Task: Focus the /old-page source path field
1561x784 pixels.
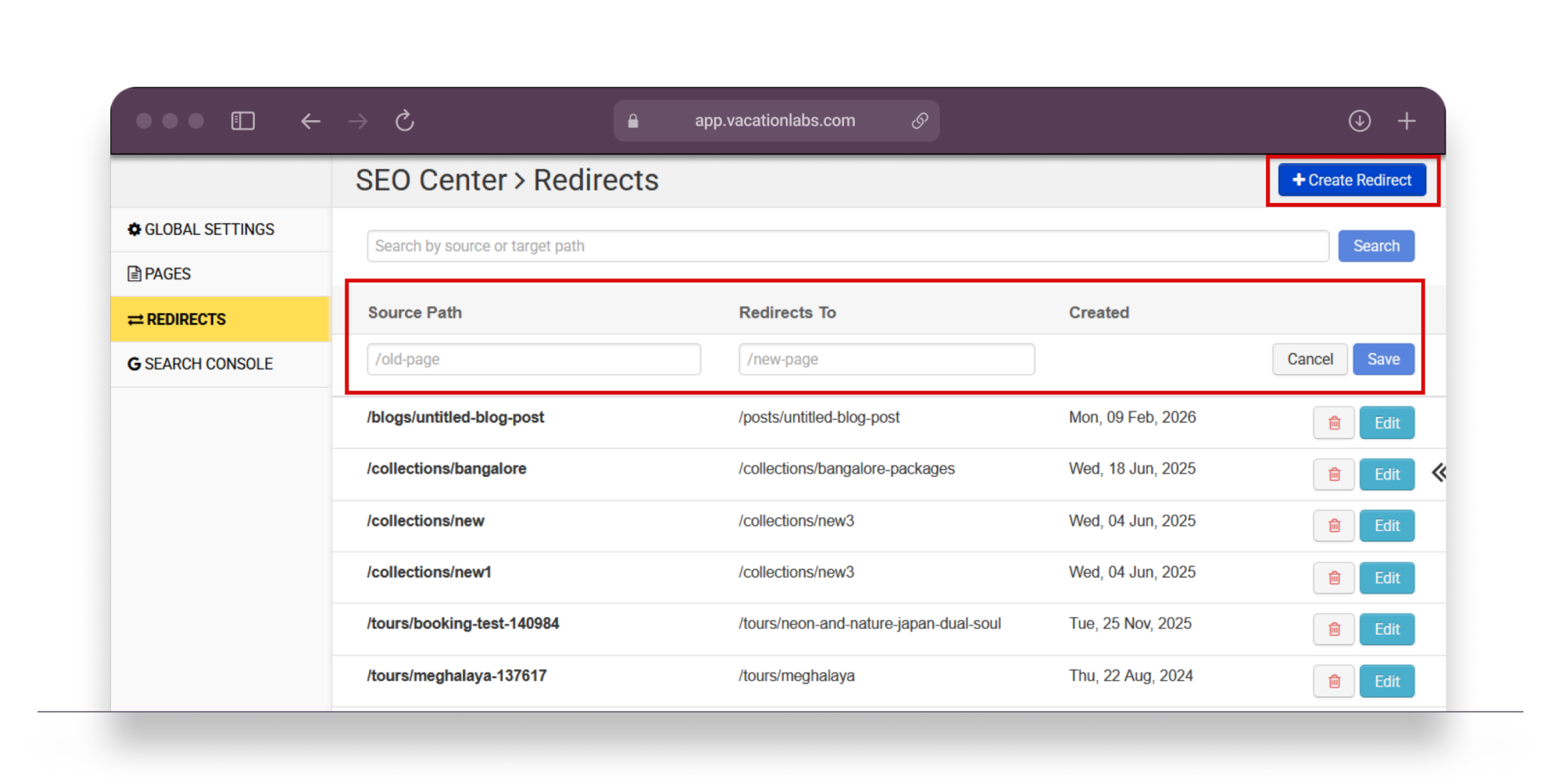Action: click(x=534, y=359)
